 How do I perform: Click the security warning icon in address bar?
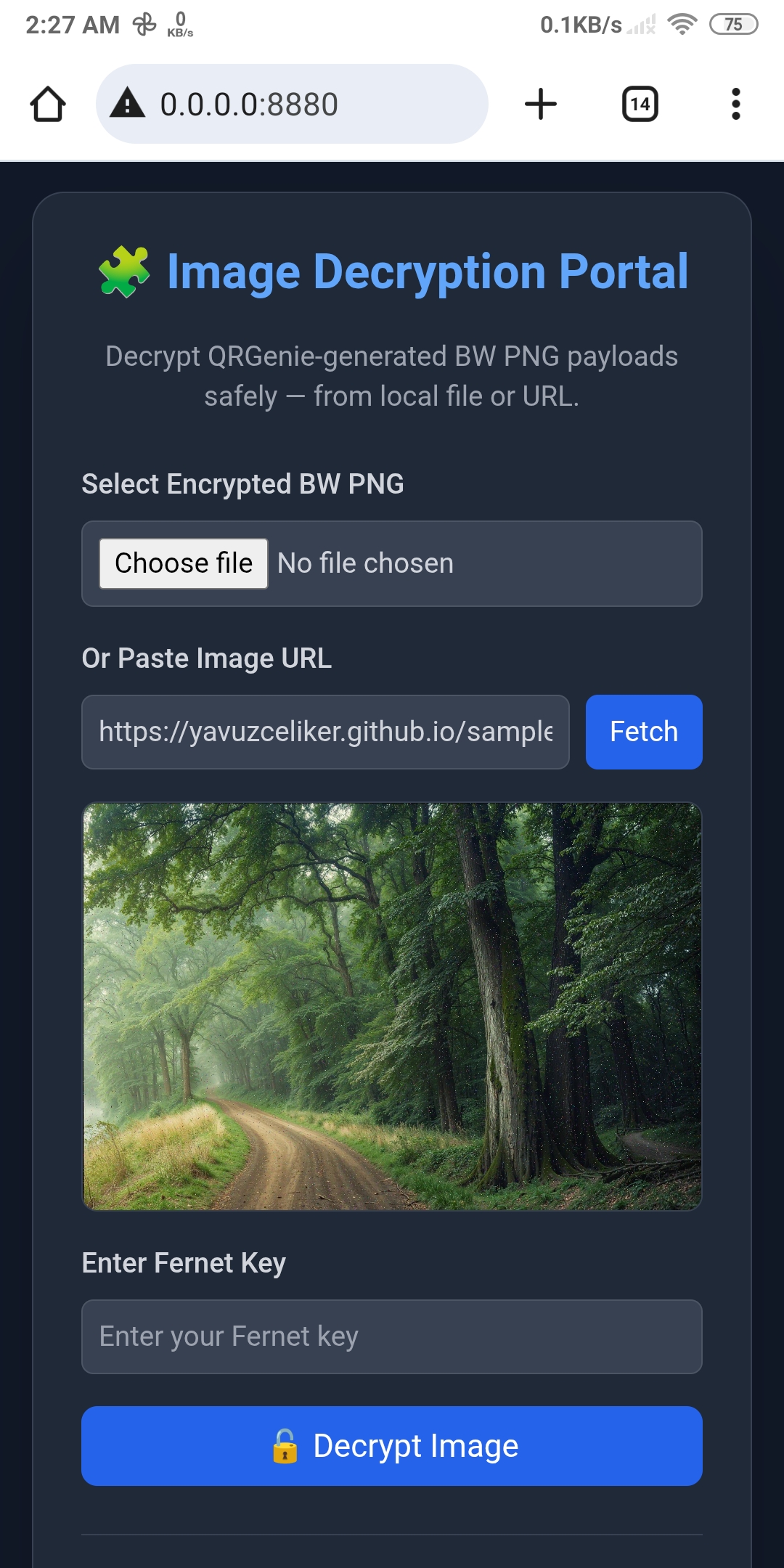pyautogui.click(x=128, y=103)
